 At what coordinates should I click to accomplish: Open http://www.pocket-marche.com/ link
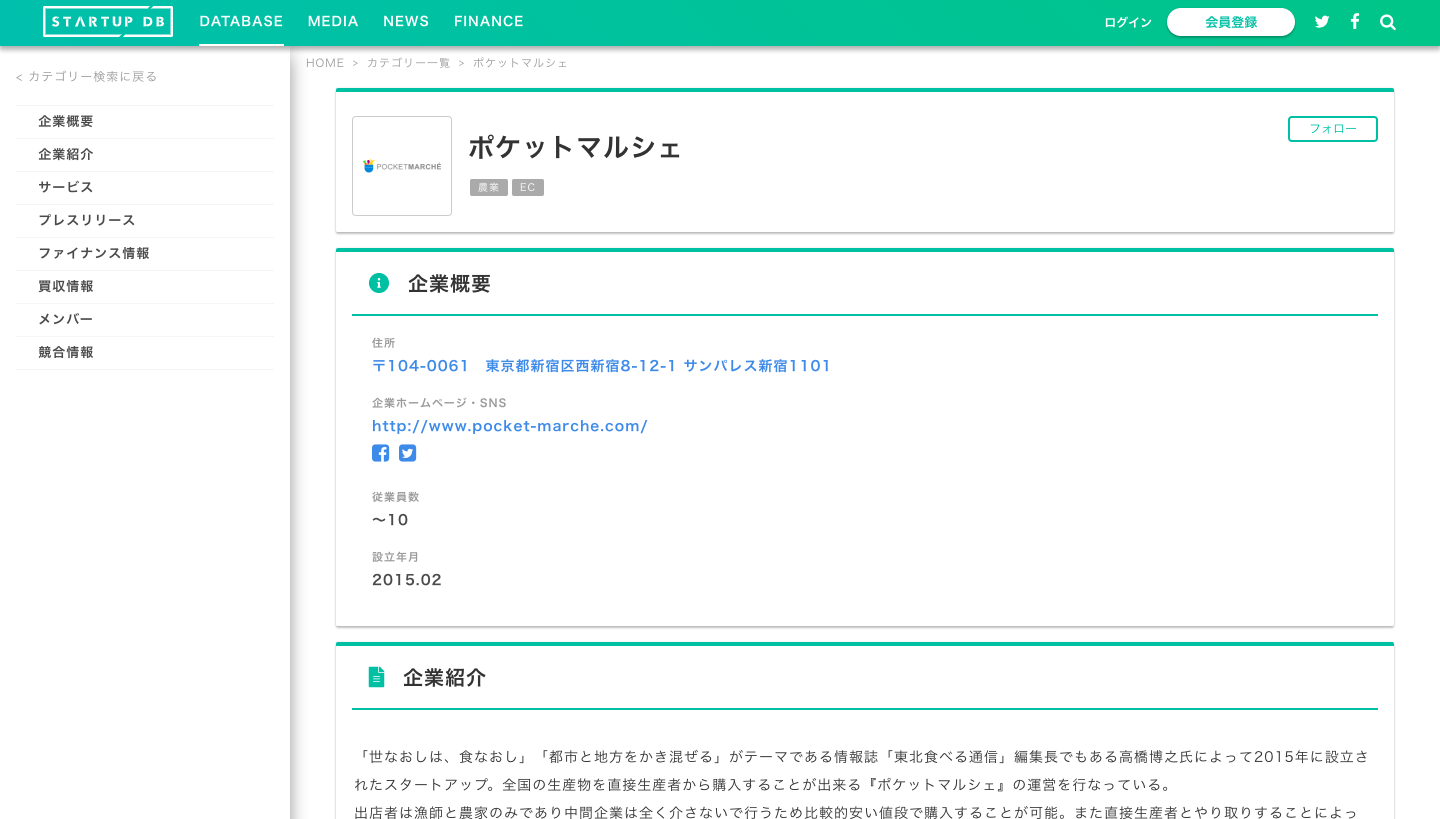[x=510, y=426]
